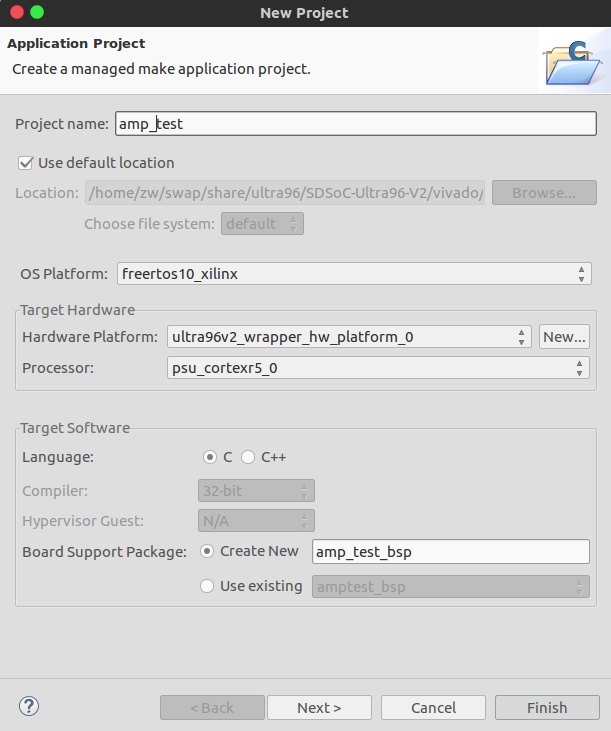Select the C language radio button
The height and width of the screenshot is (731, 611).
[210, 457]
